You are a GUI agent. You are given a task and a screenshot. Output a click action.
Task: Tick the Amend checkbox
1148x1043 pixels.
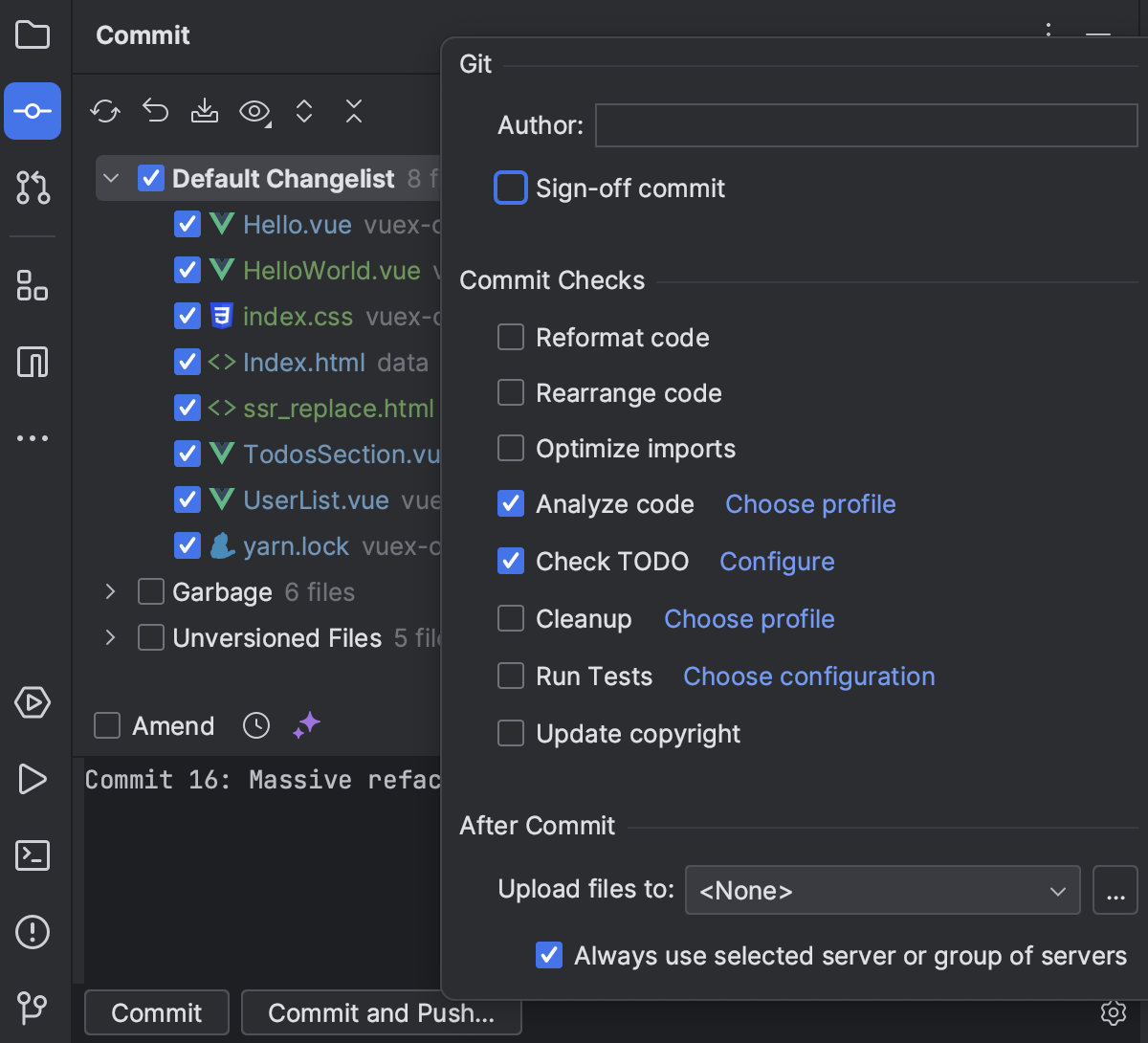[107, 726]
